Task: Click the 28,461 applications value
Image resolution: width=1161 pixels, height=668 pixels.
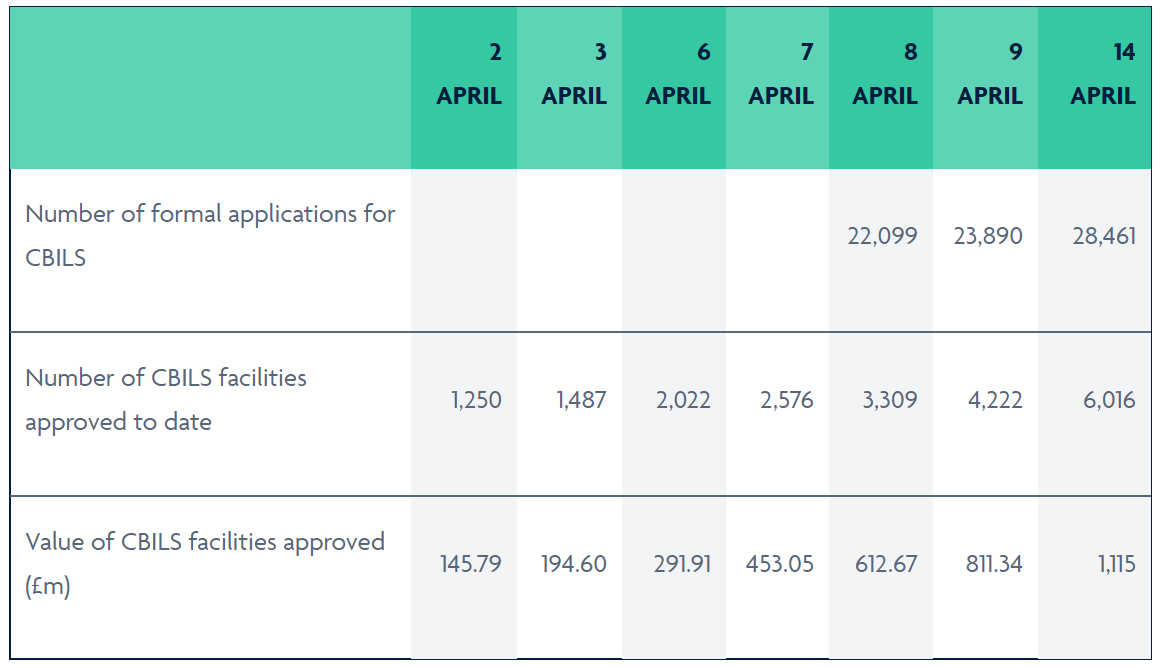Action: pos(1104,237)
